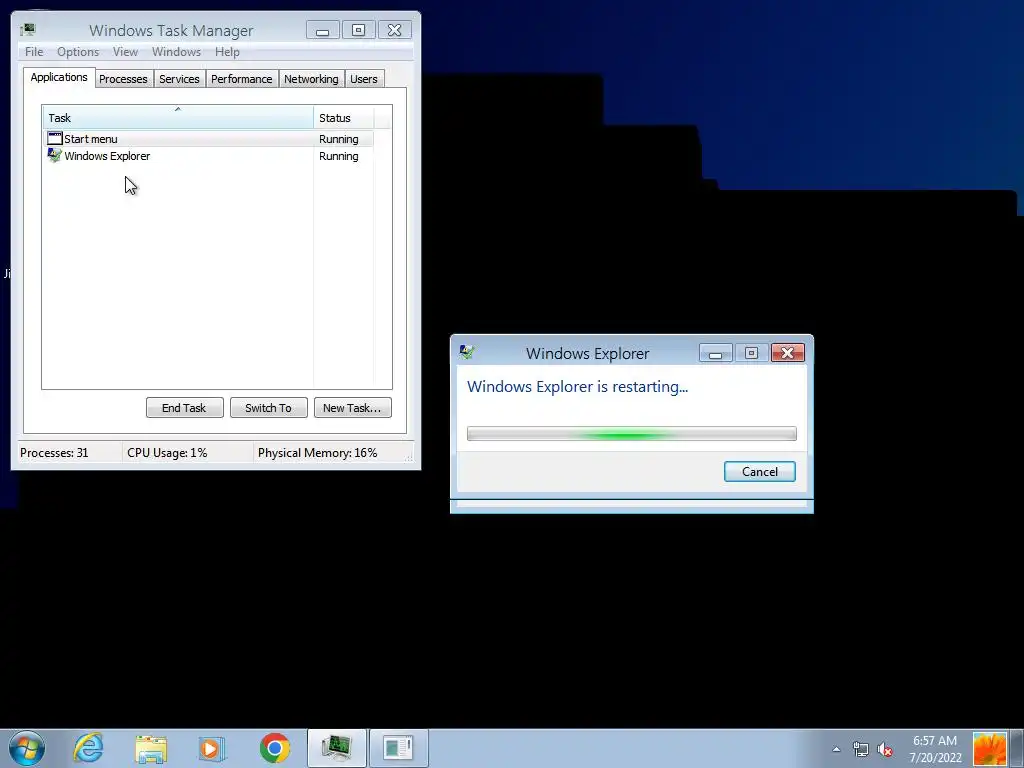Switch to the Networking tab
Screen dimensions: 1024x768
click(x=311, y=79)
